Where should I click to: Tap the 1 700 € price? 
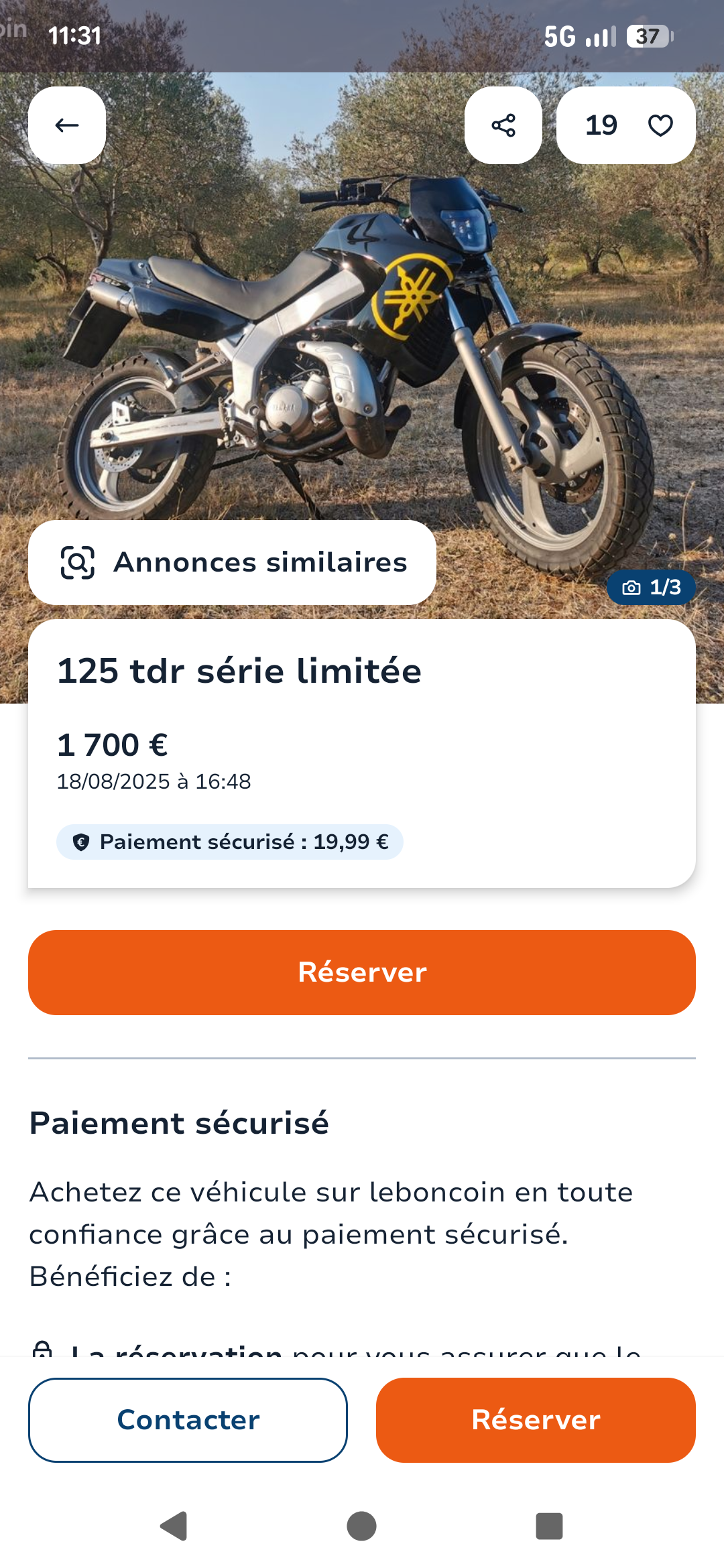coord(112,745)
